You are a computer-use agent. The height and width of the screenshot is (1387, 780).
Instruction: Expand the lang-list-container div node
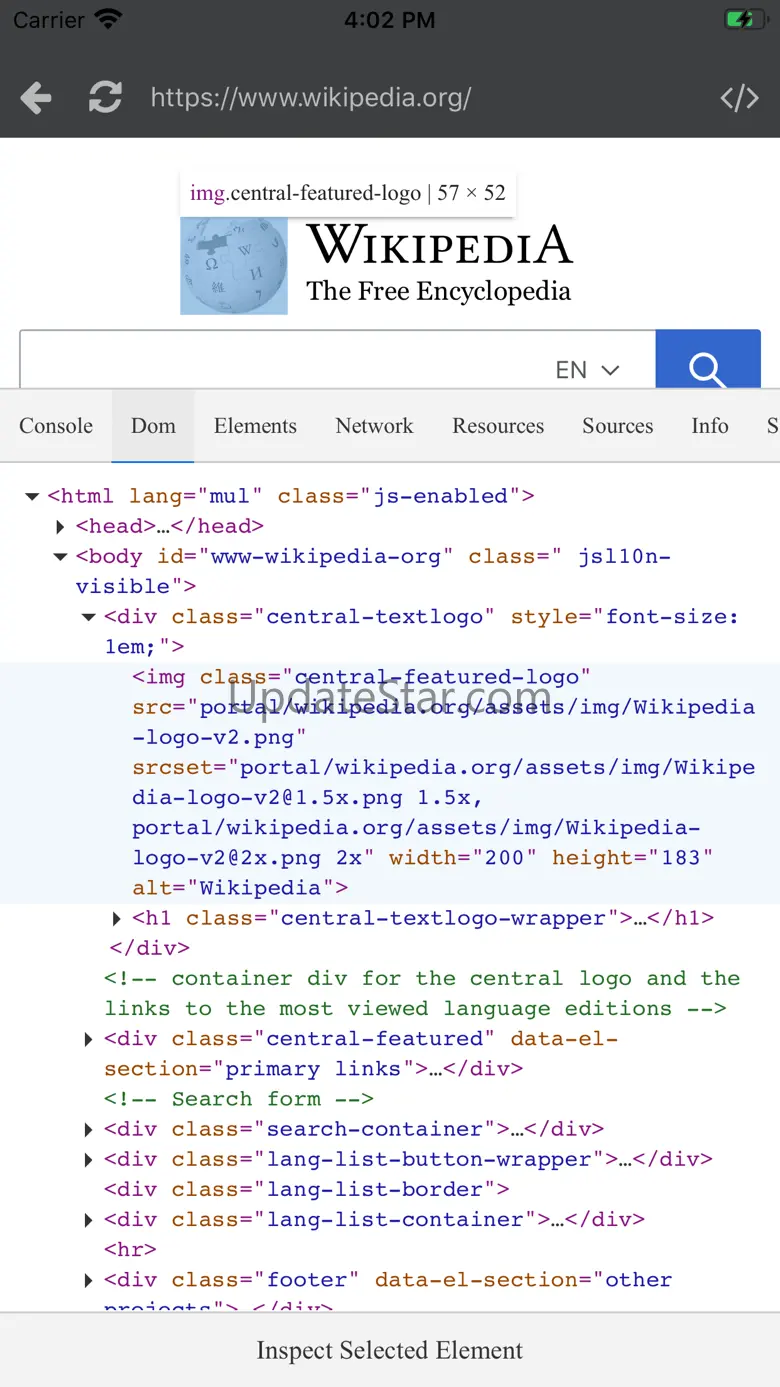pyautogui.click(x=89, y=1221)
